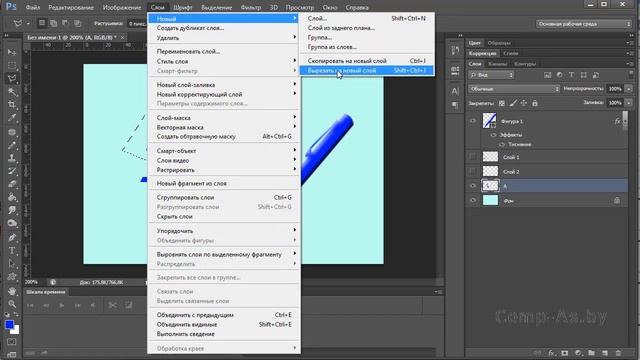Click Intersect with selection mode icon

pyautogui.click(x=77, y=23)
